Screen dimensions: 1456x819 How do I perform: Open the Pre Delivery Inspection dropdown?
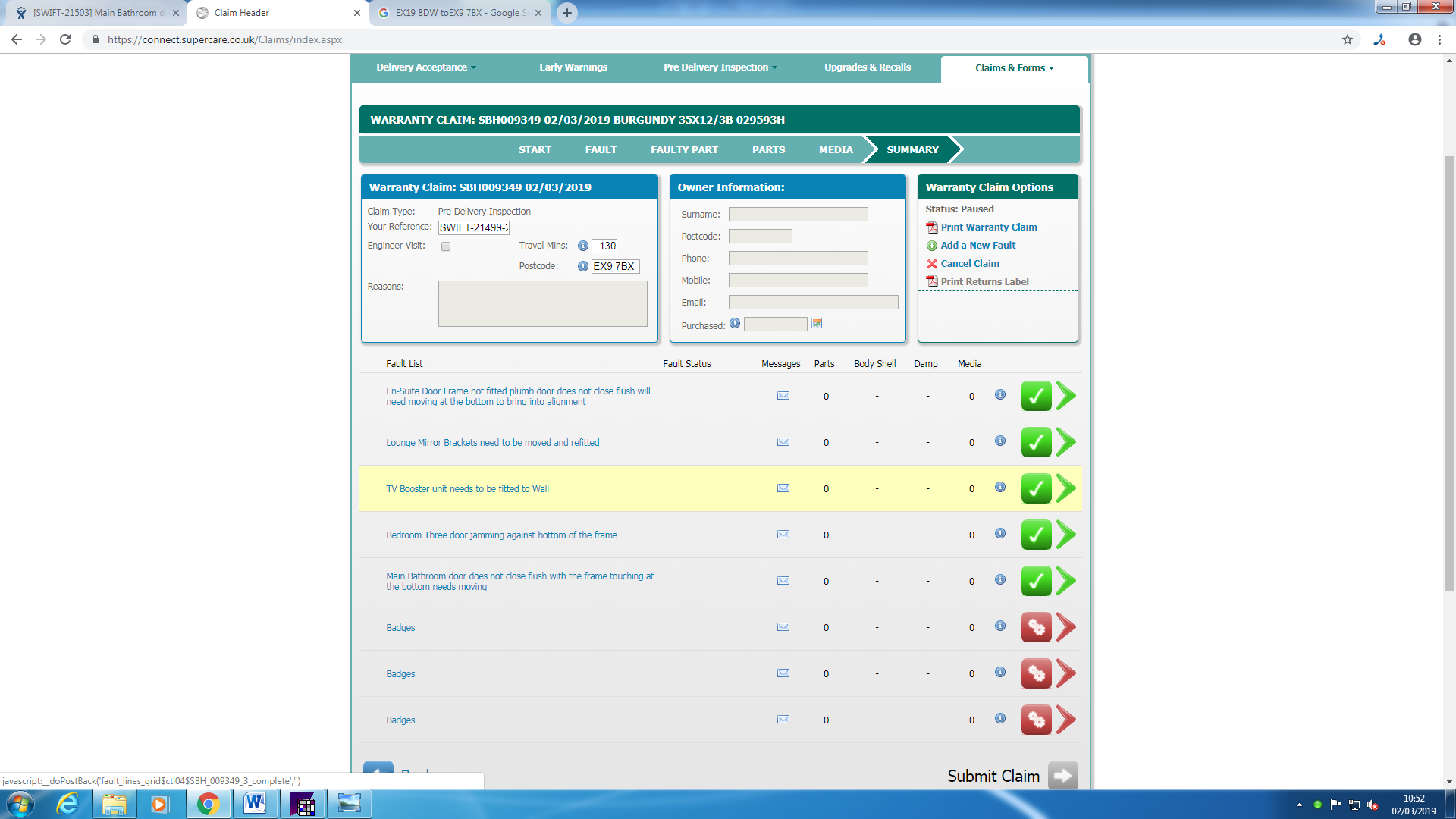[720, 67]
